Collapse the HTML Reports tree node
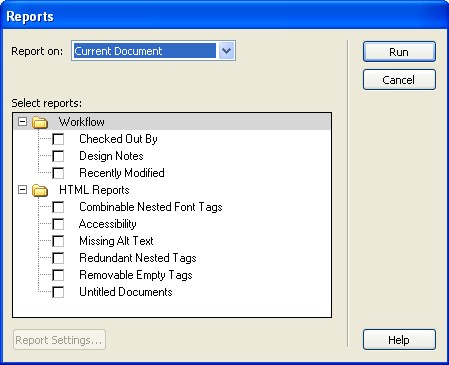 [22, 190]
